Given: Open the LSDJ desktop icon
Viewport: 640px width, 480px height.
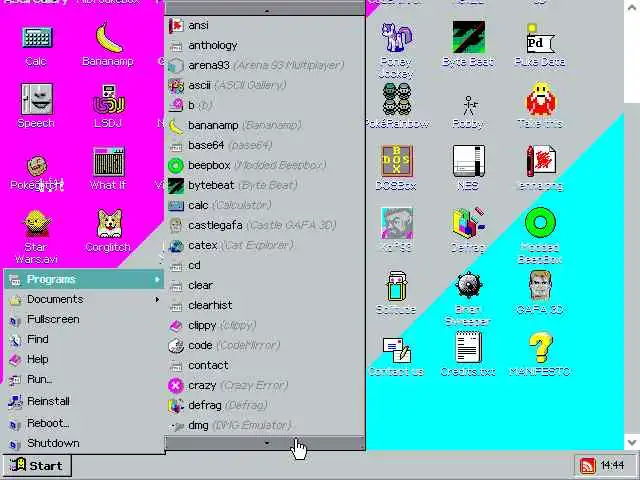Looking at the screenshot, I should [x=108, y=106].
